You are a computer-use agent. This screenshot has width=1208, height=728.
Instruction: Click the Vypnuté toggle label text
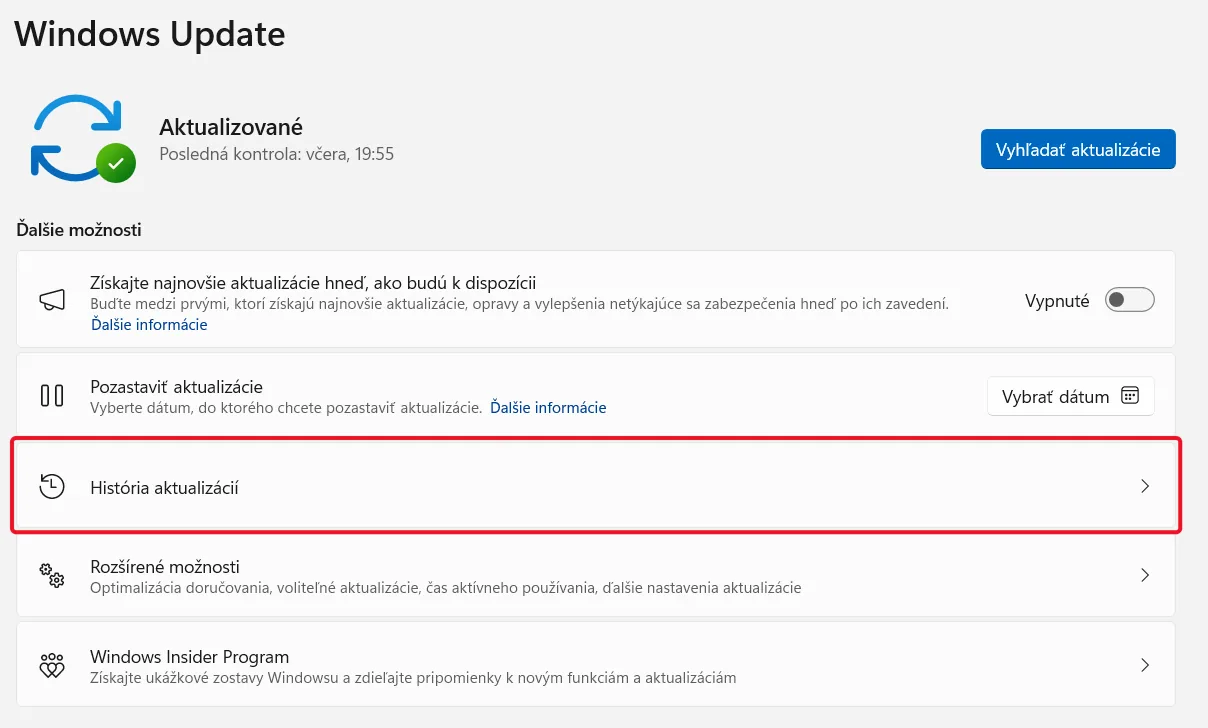pyautogui.click(x=1057, y=300)
